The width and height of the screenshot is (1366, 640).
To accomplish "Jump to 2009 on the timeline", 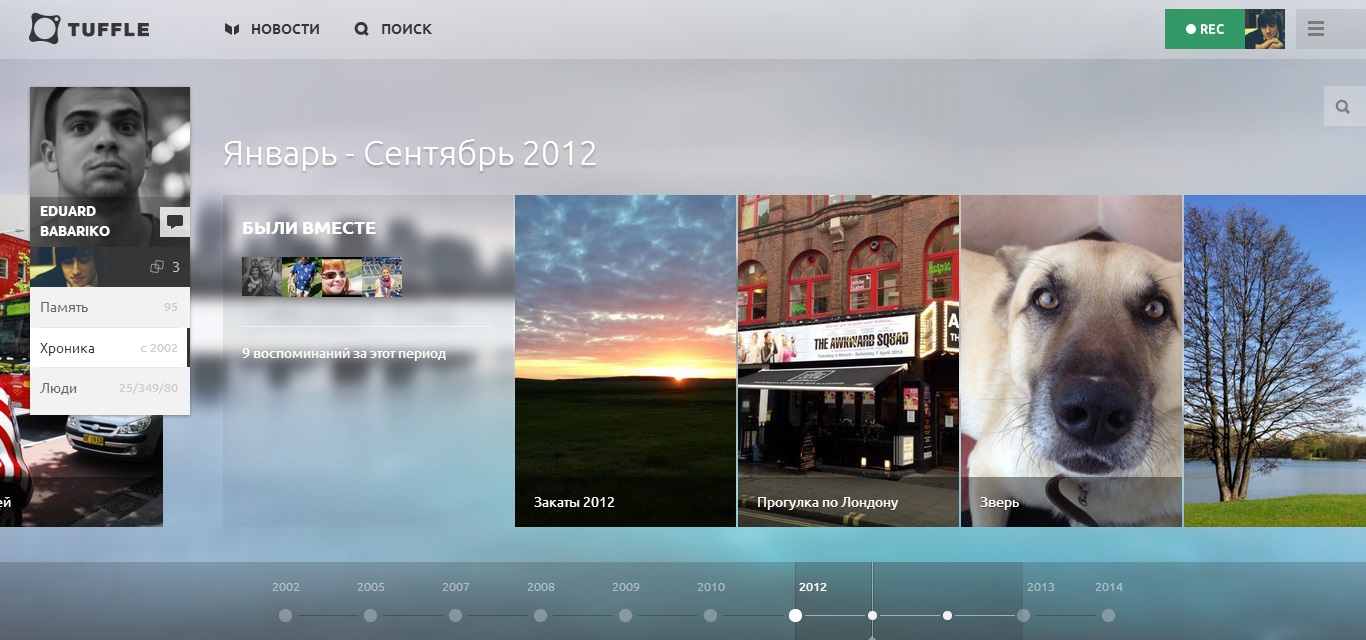I will (x=625, y=615).
